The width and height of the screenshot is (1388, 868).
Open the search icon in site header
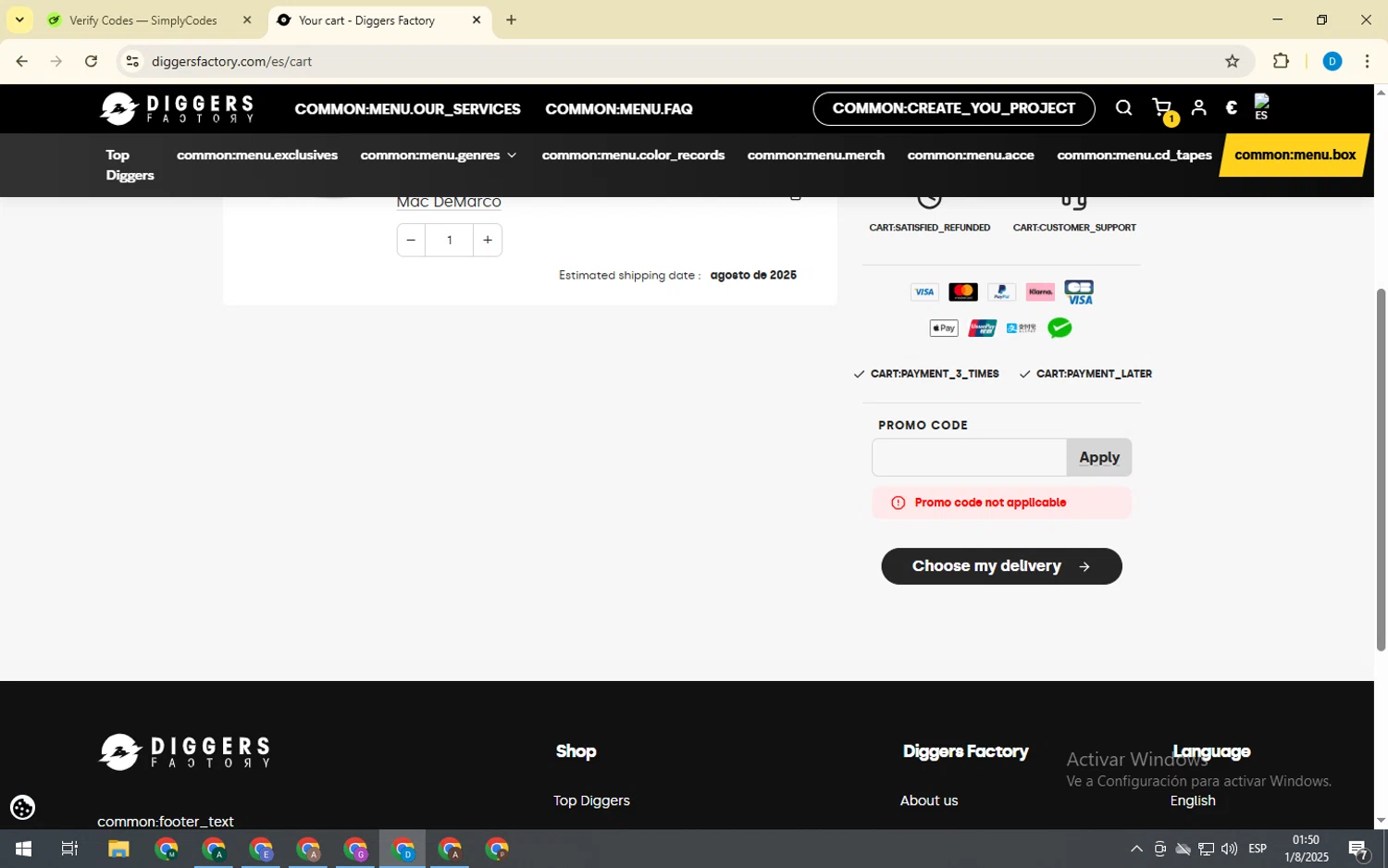coord(1123,108)
